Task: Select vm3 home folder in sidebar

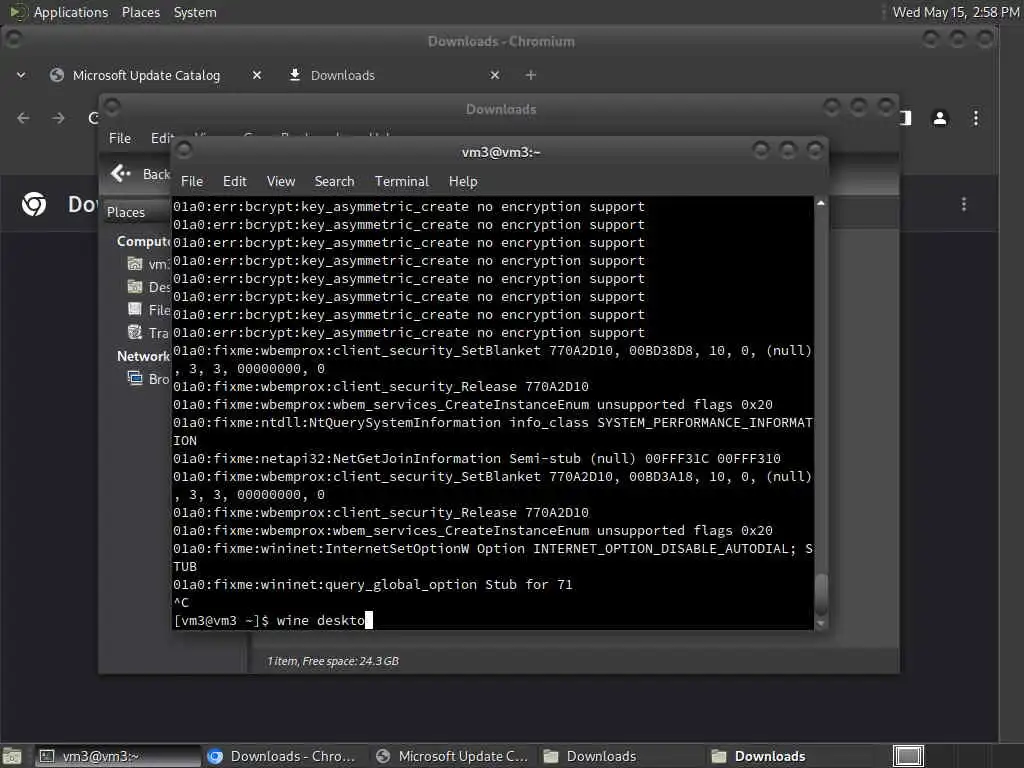Action: [149, 264]
